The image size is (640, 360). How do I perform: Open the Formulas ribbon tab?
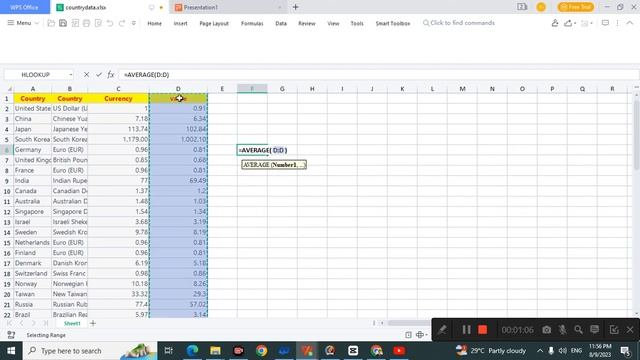[252, 23]
